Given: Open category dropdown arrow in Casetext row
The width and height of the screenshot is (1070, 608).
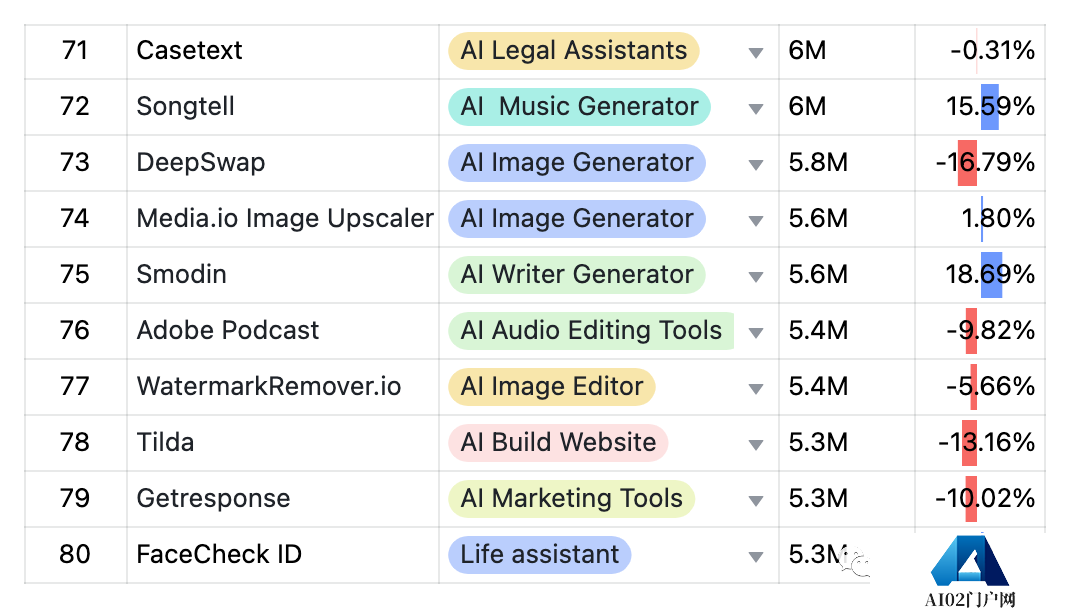Looking at the screenshot, I should [755, 53].
